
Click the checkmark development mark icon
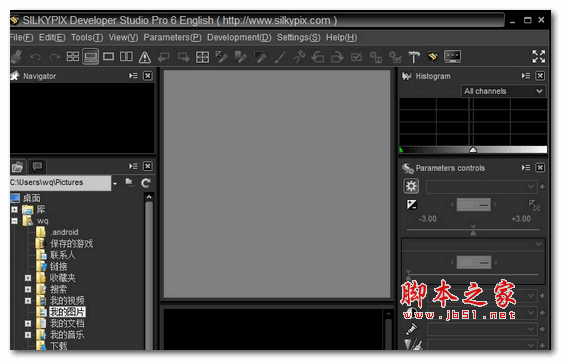[x=356, y=57]
